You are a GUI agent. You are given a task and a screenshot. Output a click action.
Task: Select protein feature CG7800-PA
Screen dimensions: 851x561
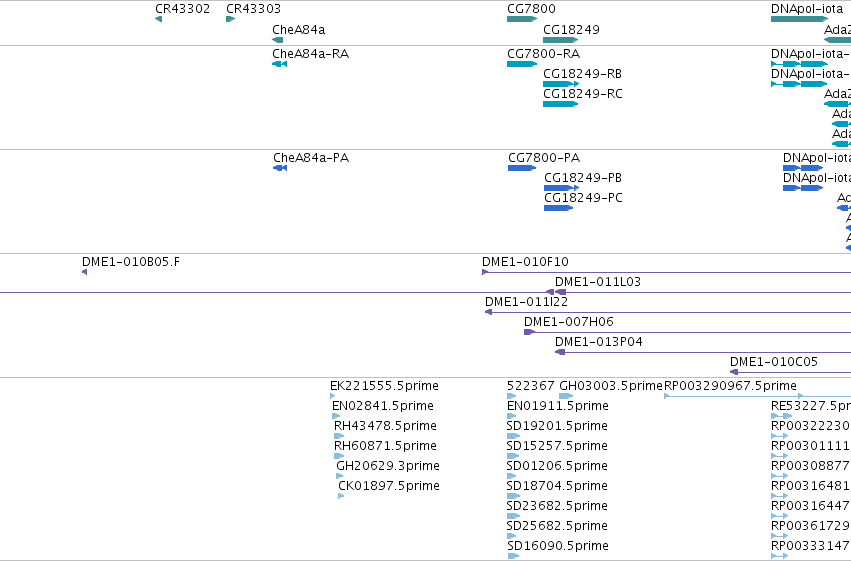[544, 158]
